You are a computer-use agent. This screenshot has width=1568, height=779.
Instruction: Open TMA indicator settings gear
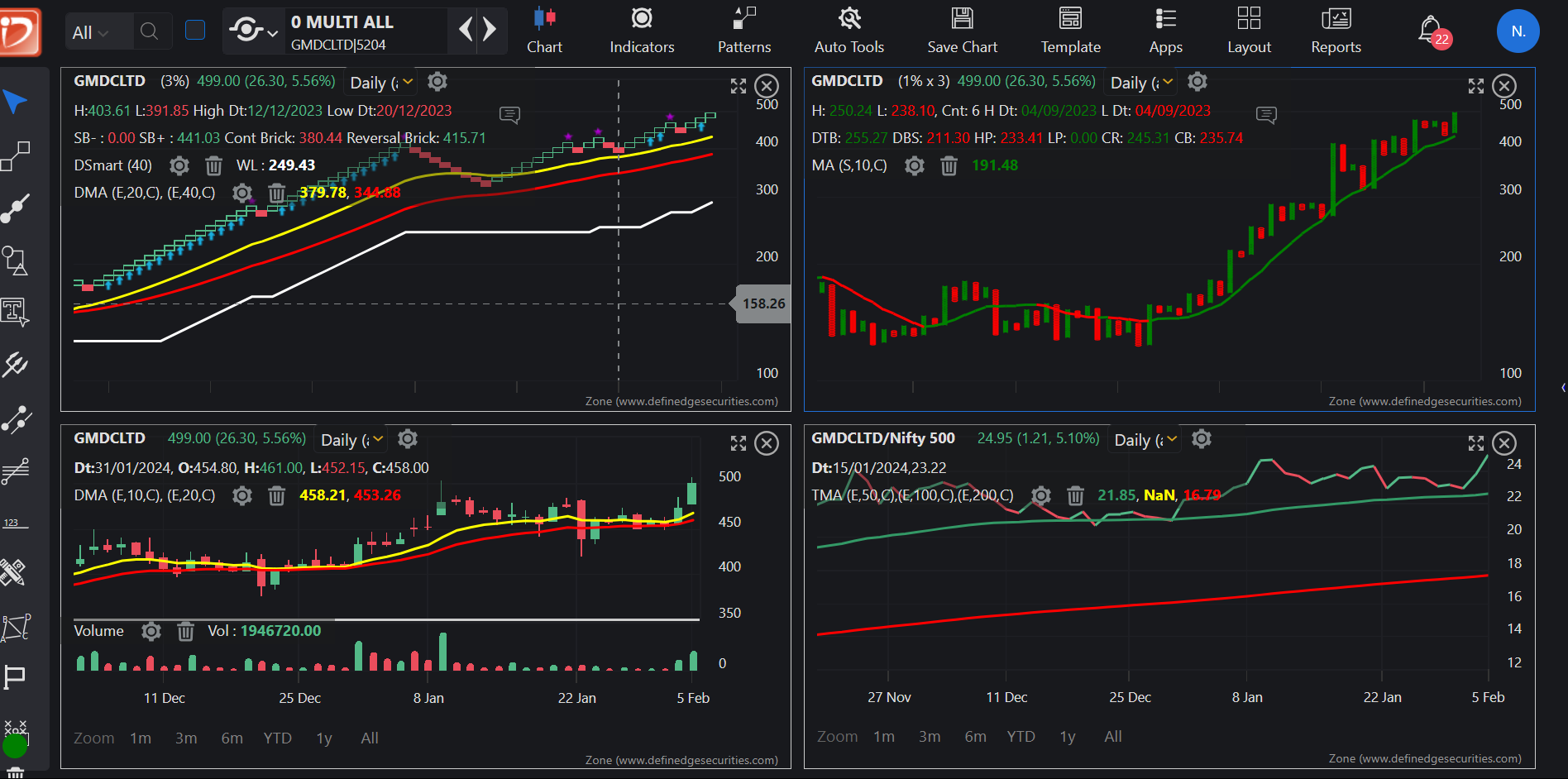(x=1041, y=496)
